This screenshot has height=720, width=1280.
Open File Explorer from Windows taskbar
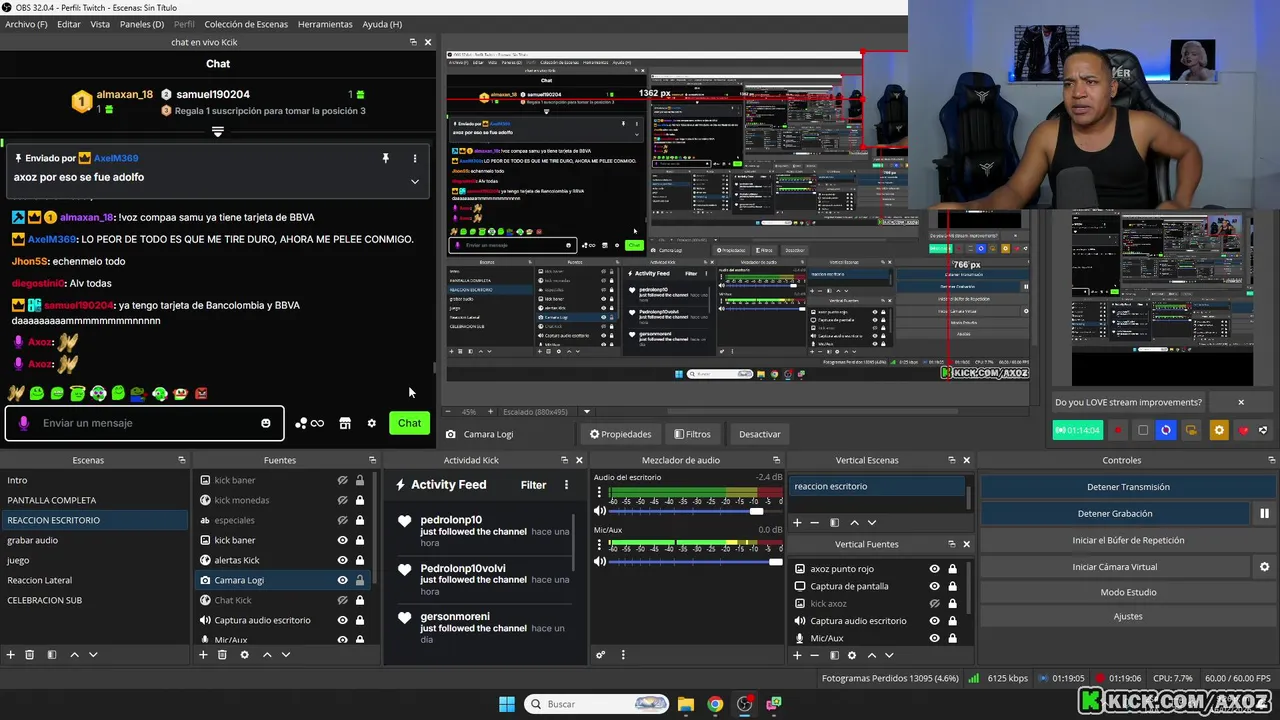pyautogui.click(x=686, y=704)
